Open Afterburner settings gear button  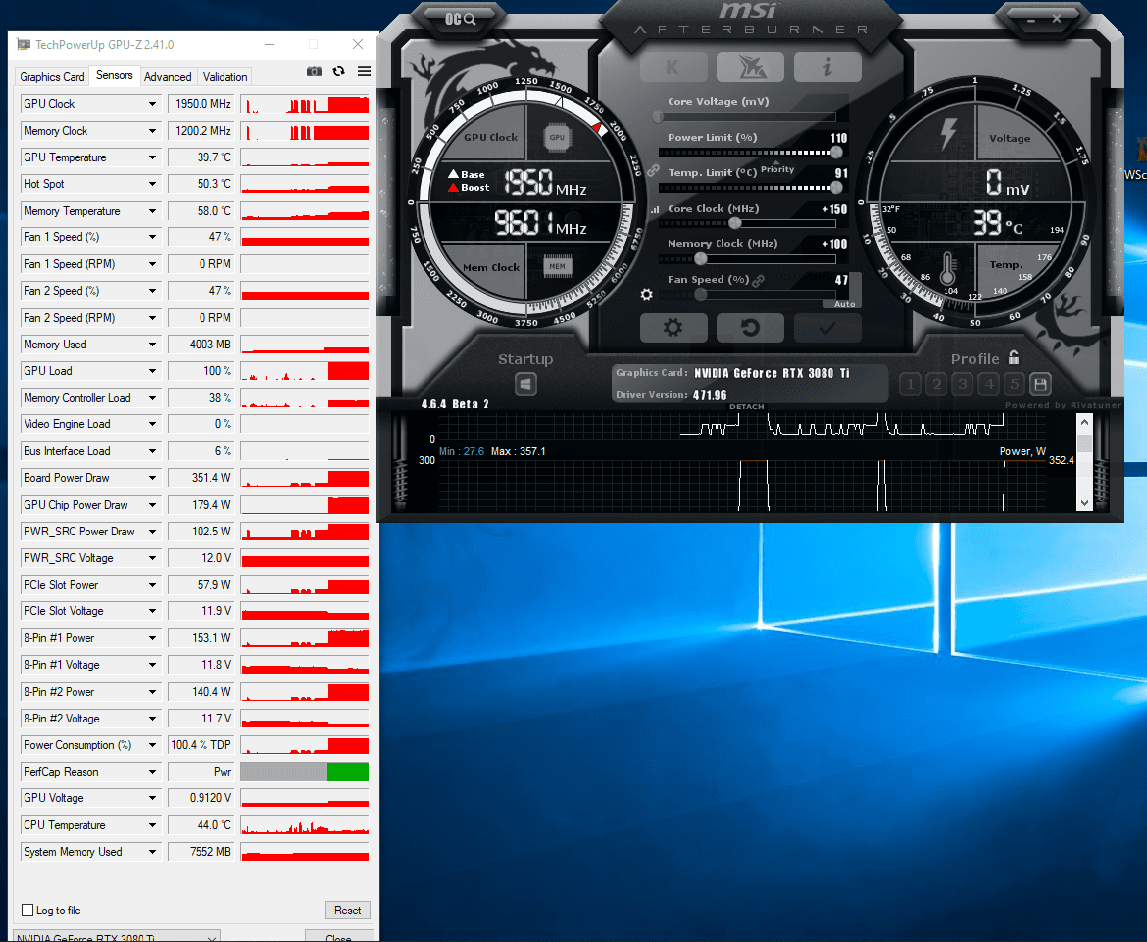(x=673, y=328)
